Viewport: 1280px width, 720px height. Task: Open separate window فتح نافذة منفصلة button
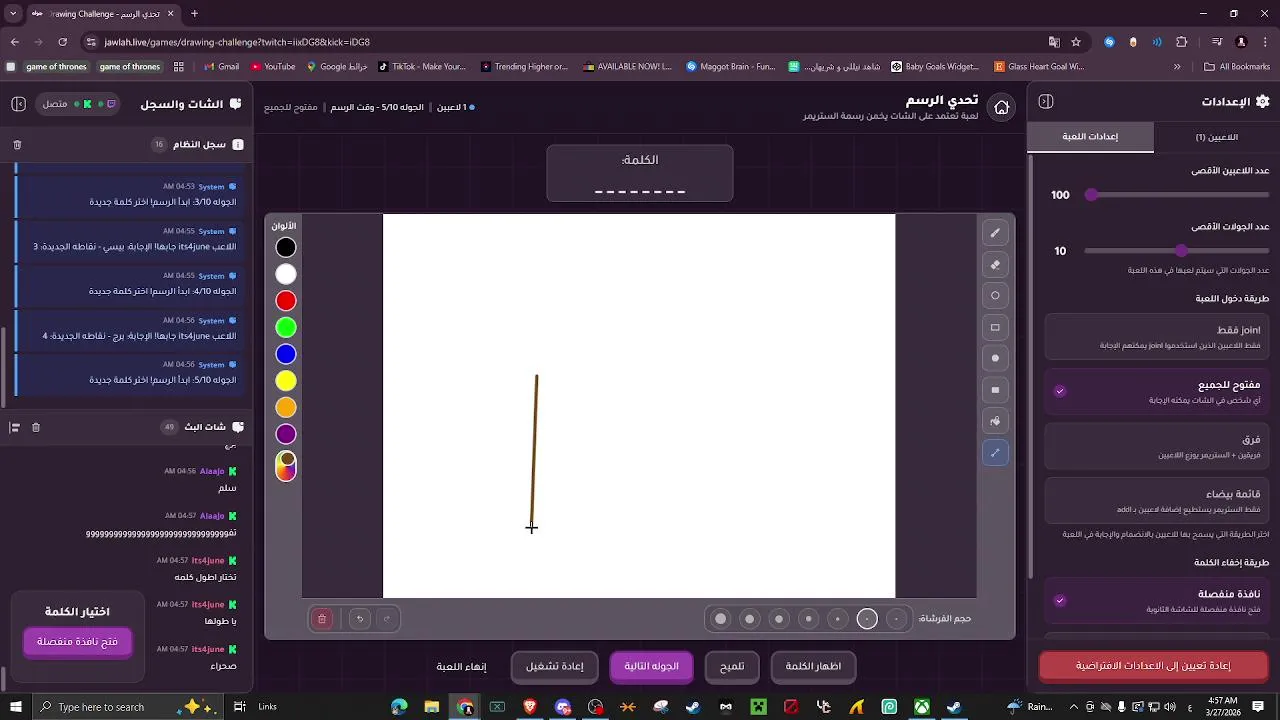tap(77, 642)
